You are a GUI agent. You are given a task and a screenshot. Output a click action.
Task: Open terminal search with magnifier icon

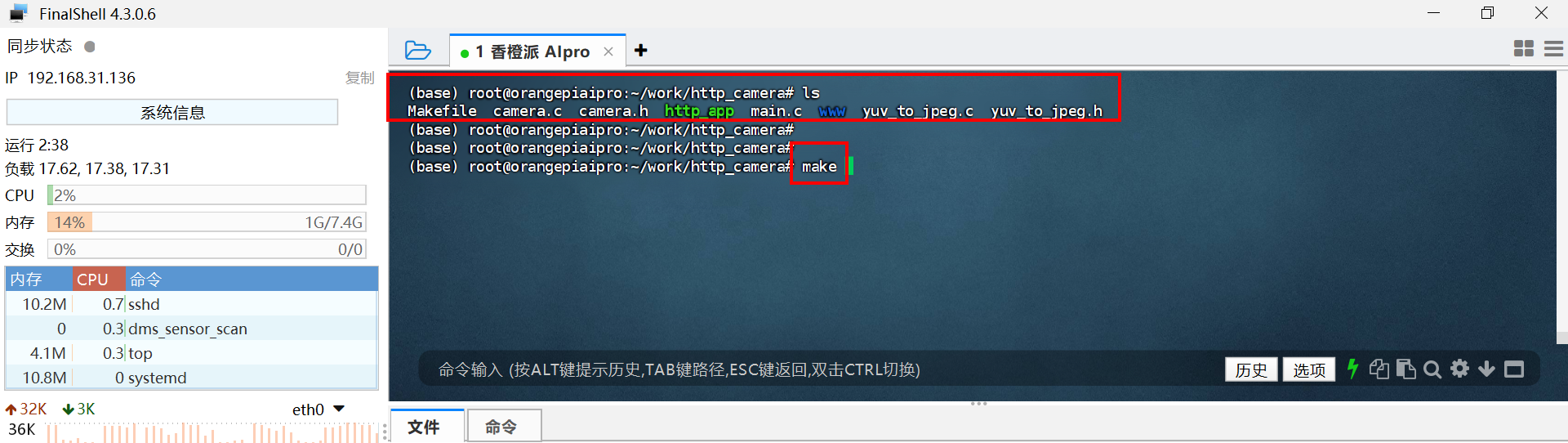click(1432, 369)
